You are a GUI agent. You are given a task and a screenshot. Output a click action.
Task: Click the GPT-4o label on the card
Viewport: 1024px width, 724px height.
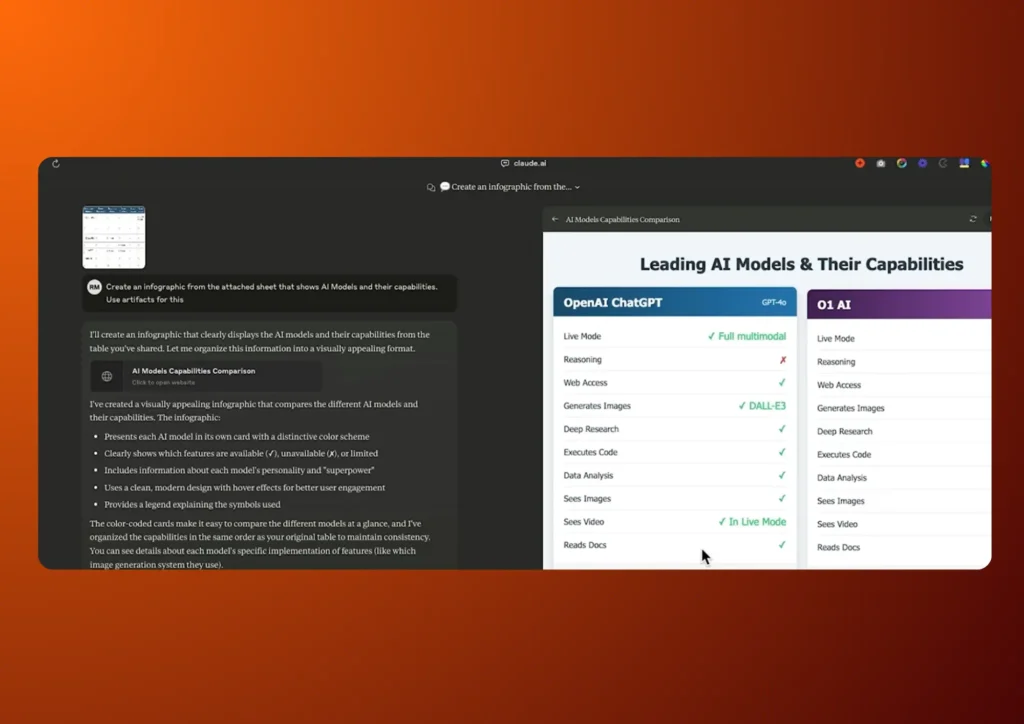tap(774, 302)
